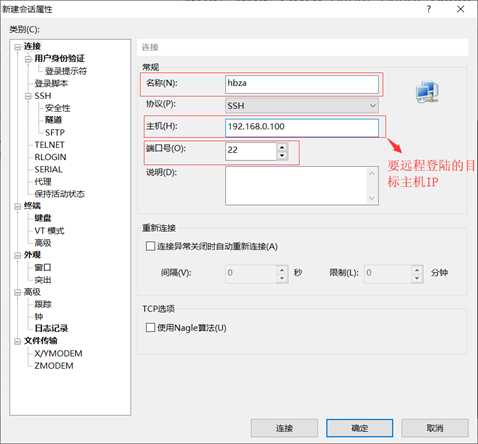The height and width of the screenshot is (444, 478).
Task: Collapse the 连接 tree node
Action: 18,47
